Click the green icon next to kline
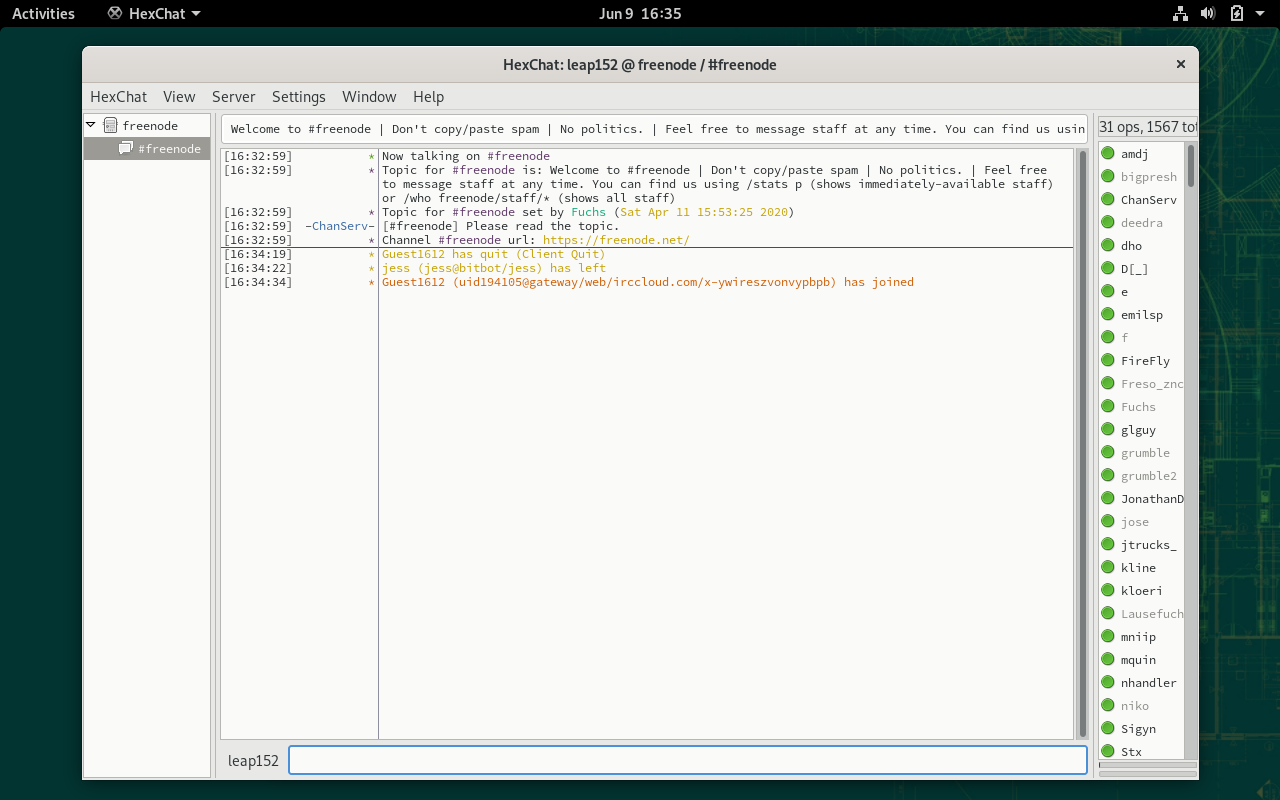This screenshot has height=800, width=1280. click(1108, 567)
